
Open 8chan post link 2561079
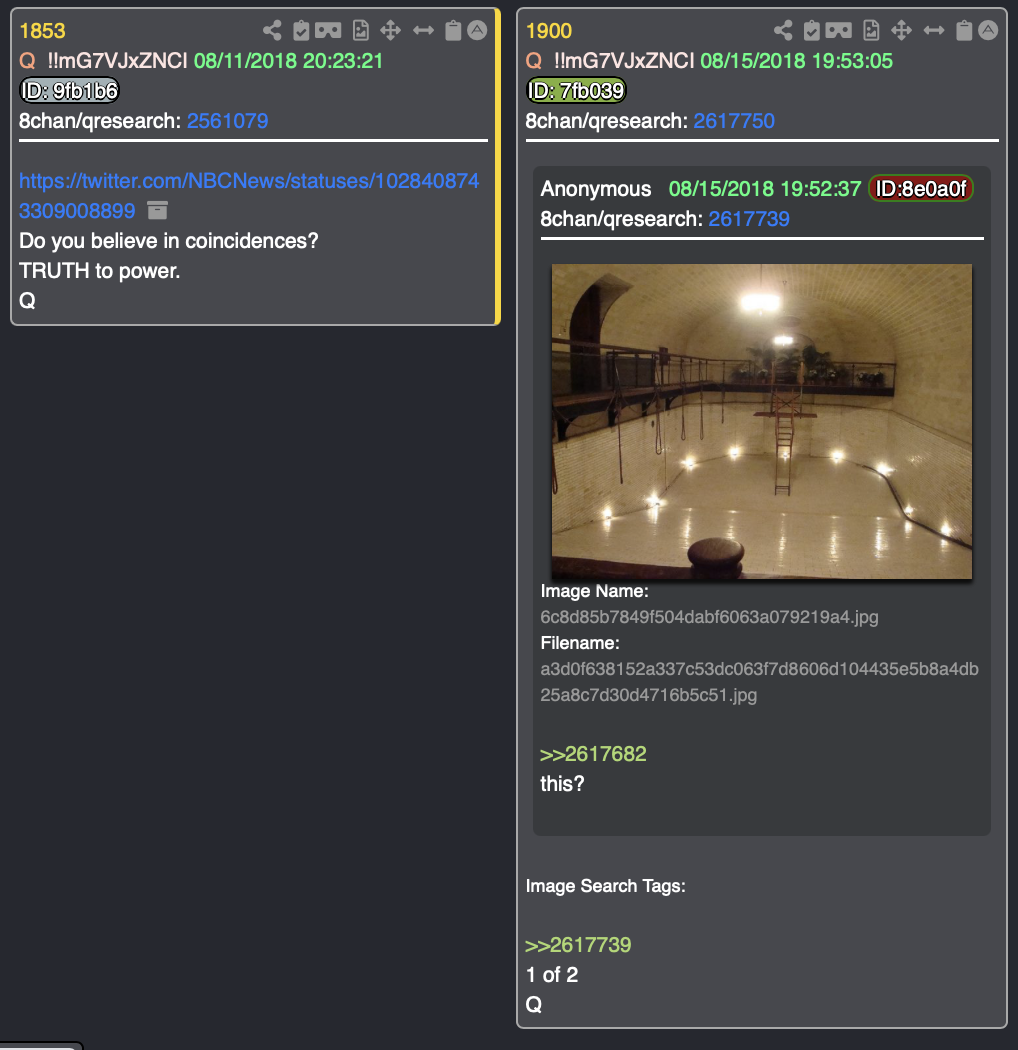227,121
